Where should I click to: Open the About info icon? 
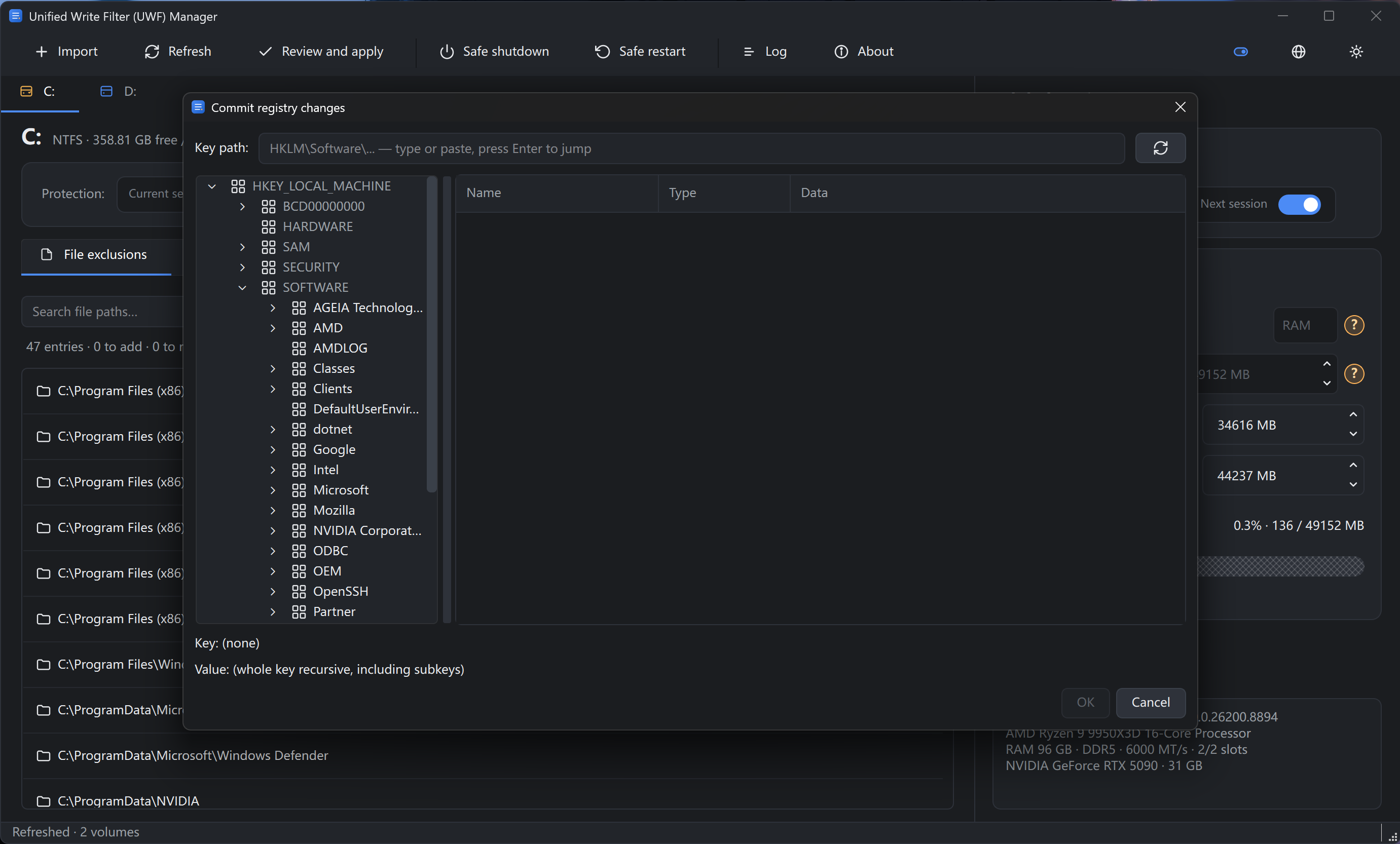pyautogui.click(x=841, y=52)
